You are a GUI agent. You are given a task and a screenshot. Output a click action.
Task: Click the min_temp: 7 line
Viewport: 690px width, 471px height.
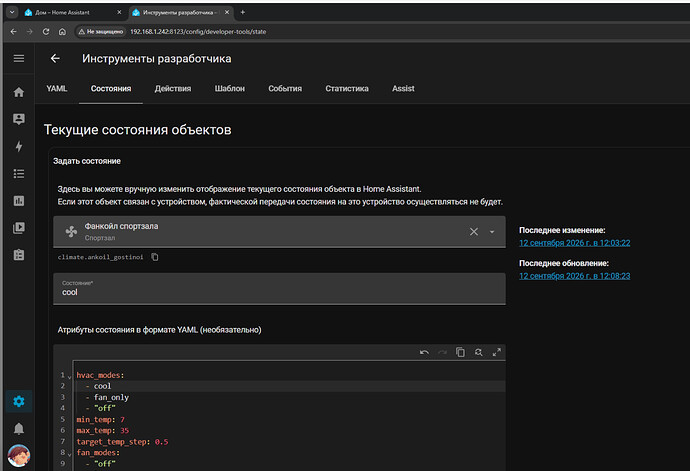tap(100, 419)
